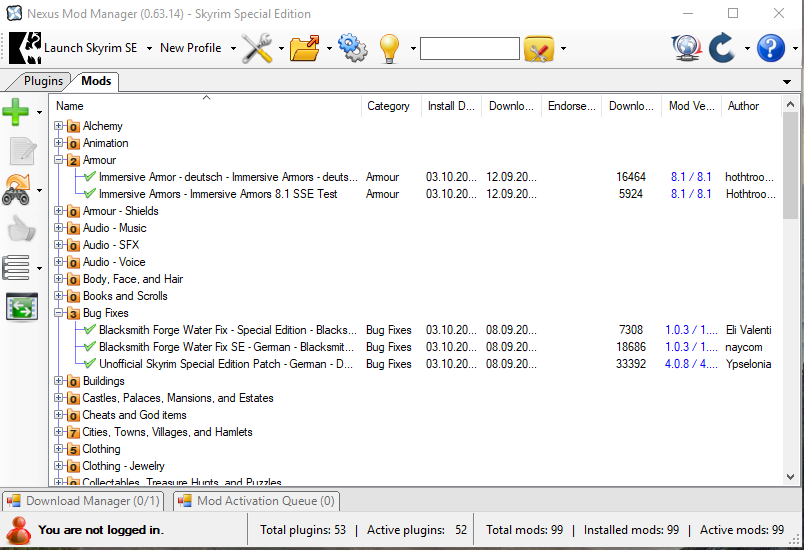Expand the Alchemy category node
This screenshot has height=550, width=804.
59,126
